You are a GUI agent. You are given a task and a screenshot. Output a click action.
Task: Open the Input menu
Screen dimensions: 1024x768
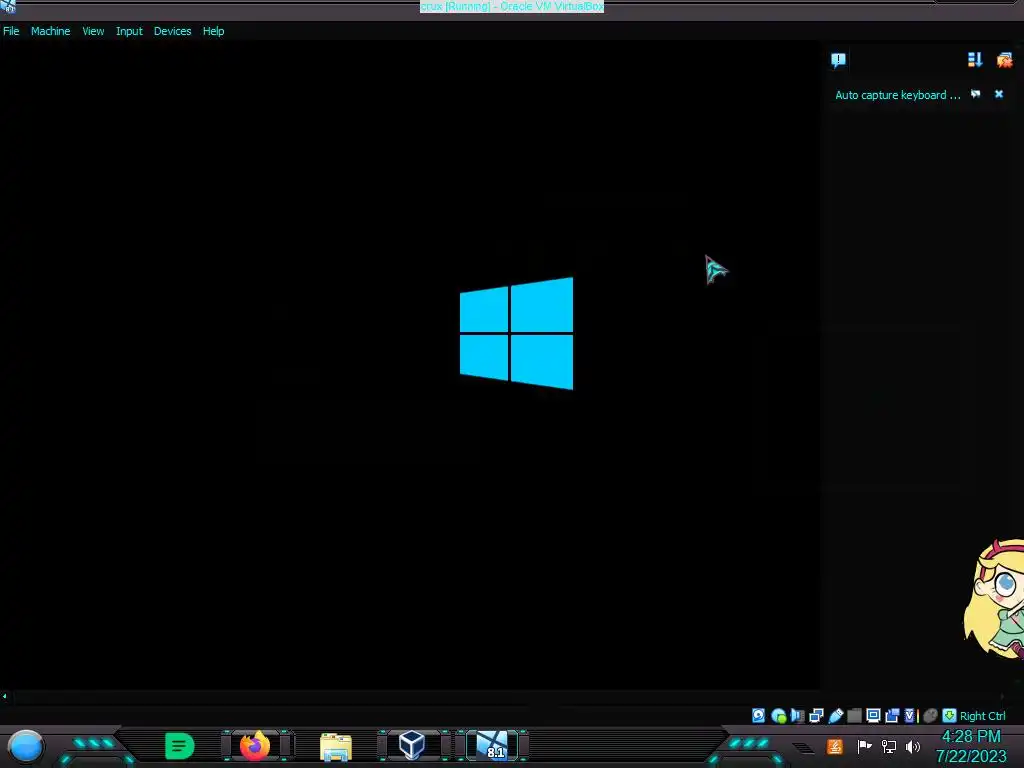pyautogui.click(x=129, y=31)
